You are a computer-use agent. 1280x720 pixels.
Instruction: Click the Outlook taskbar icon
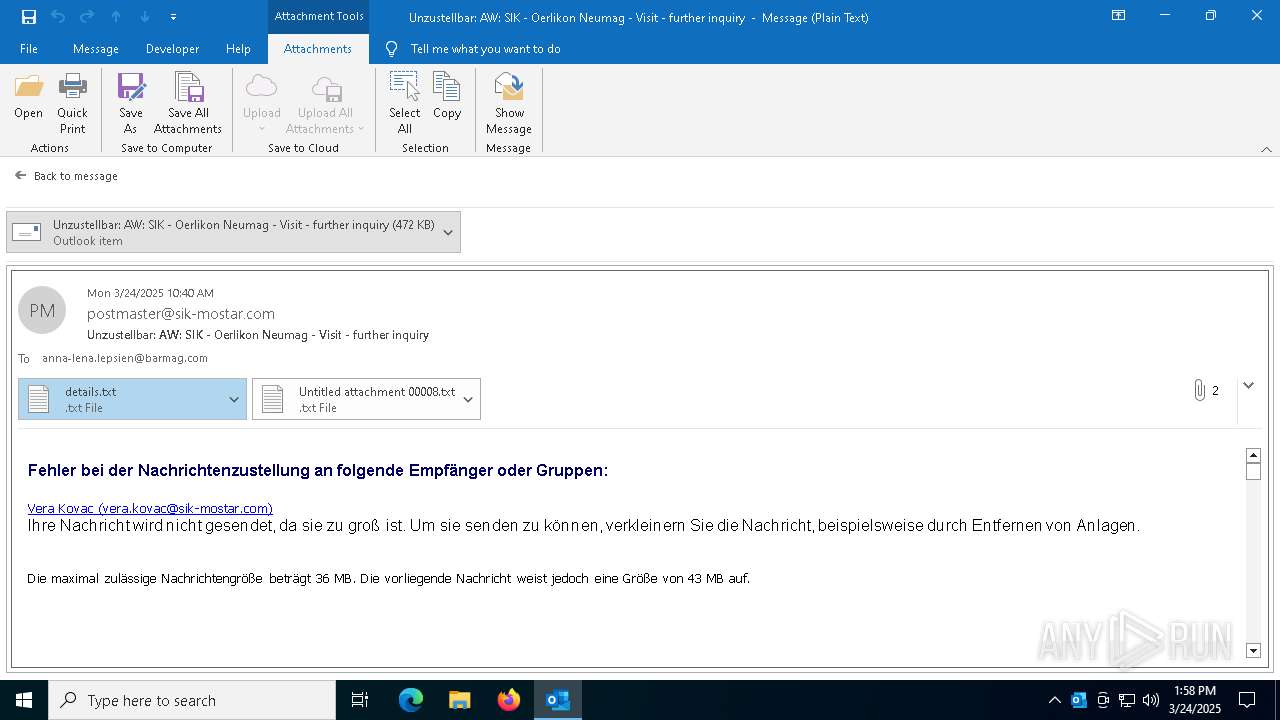[x=557, y=700]
